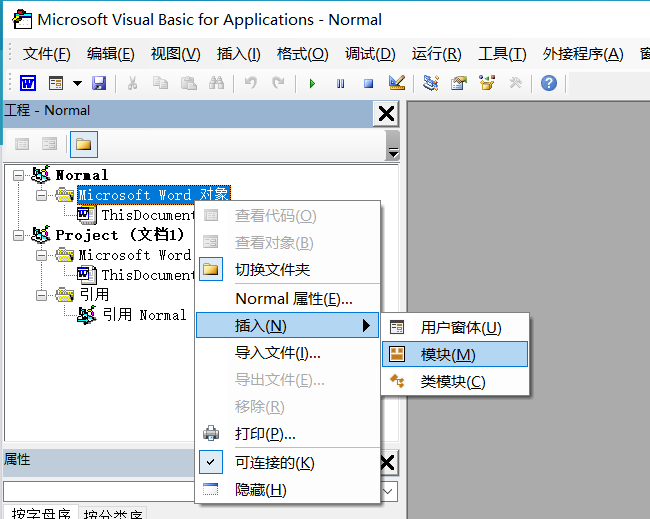Open the Object Browser toolbar icon

click(x=487, y=83)
